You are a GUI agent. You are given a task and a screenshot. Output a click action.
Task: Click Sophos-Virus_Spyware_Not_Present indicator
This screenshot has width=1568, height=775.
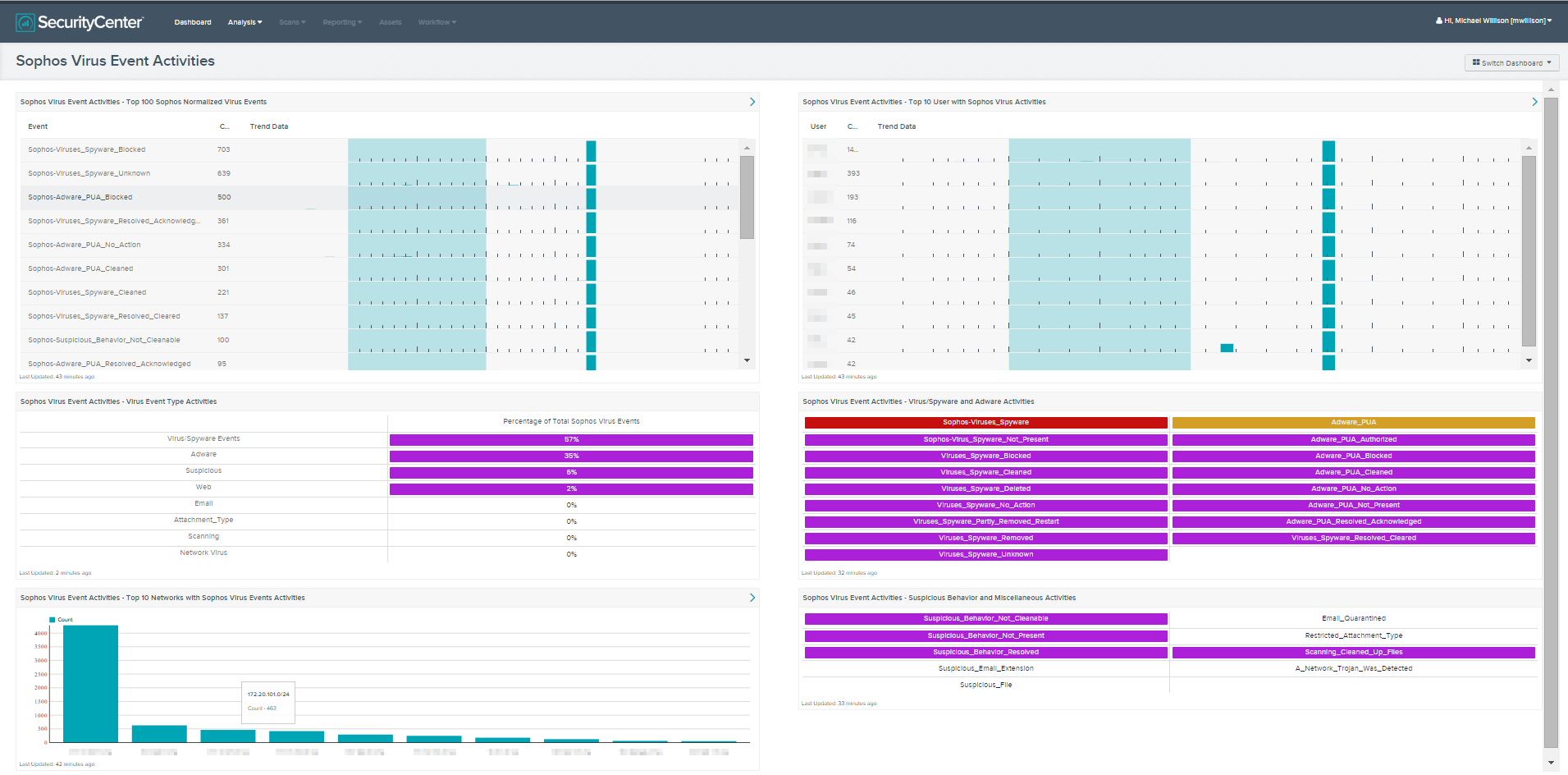[x=985, y=440]
